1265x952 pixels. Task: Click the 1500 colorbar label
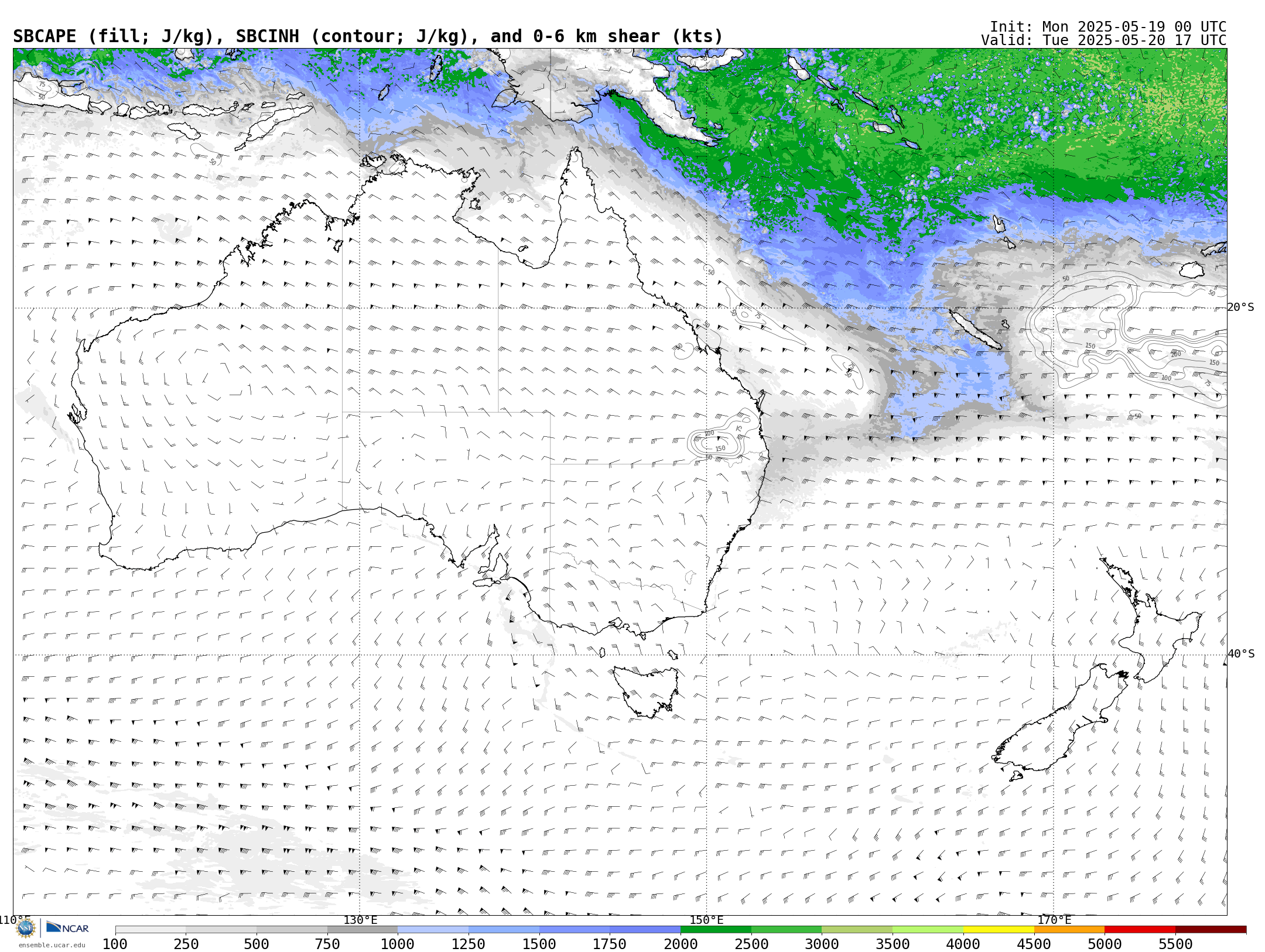coord(539,944)
